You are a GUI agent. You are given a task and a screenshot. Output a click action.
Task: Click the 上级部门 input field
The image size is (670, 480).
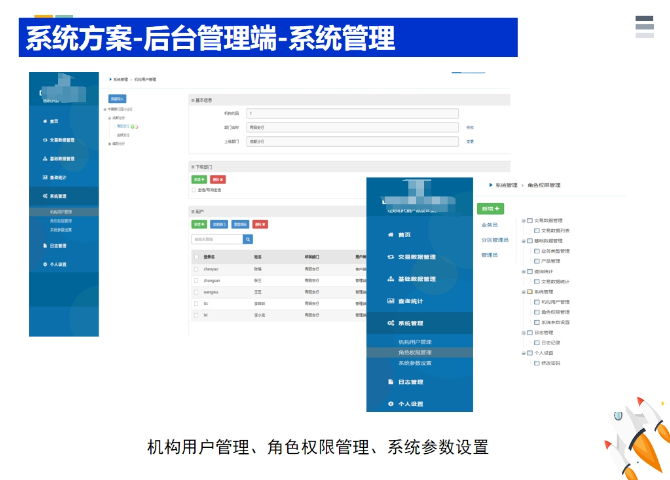pos(353,141)
